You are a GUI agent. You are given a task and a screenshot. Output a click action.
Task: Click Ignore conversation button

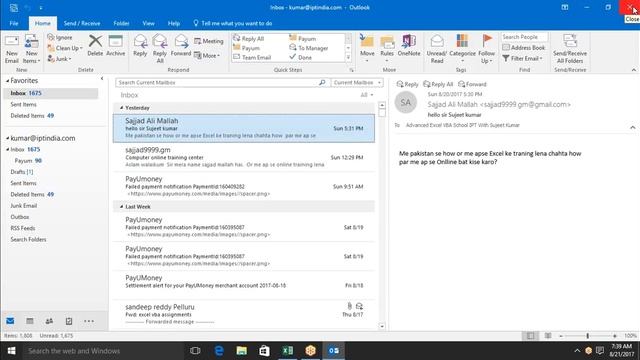(60, 38)
